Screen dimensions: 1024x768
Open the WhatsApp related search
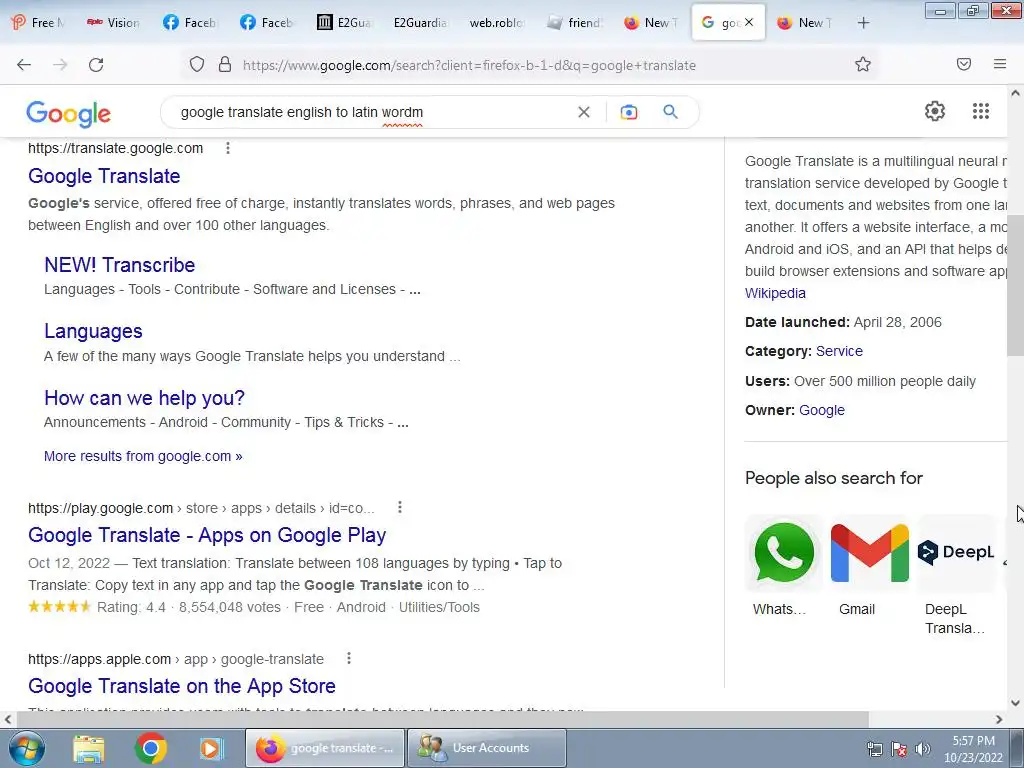click(784, 567)
